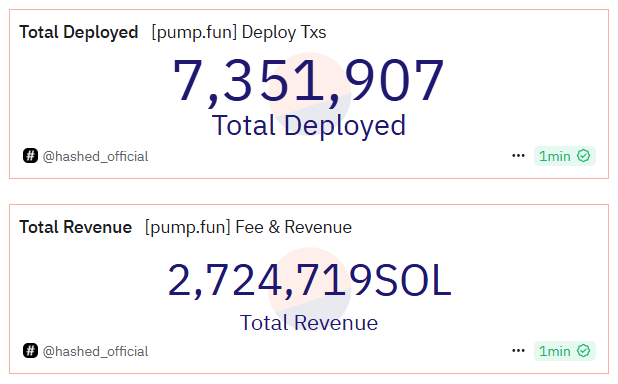Click the Total Revenue bold title
The height and width of the screenshot is (384, 618).
tap(76, 227)
